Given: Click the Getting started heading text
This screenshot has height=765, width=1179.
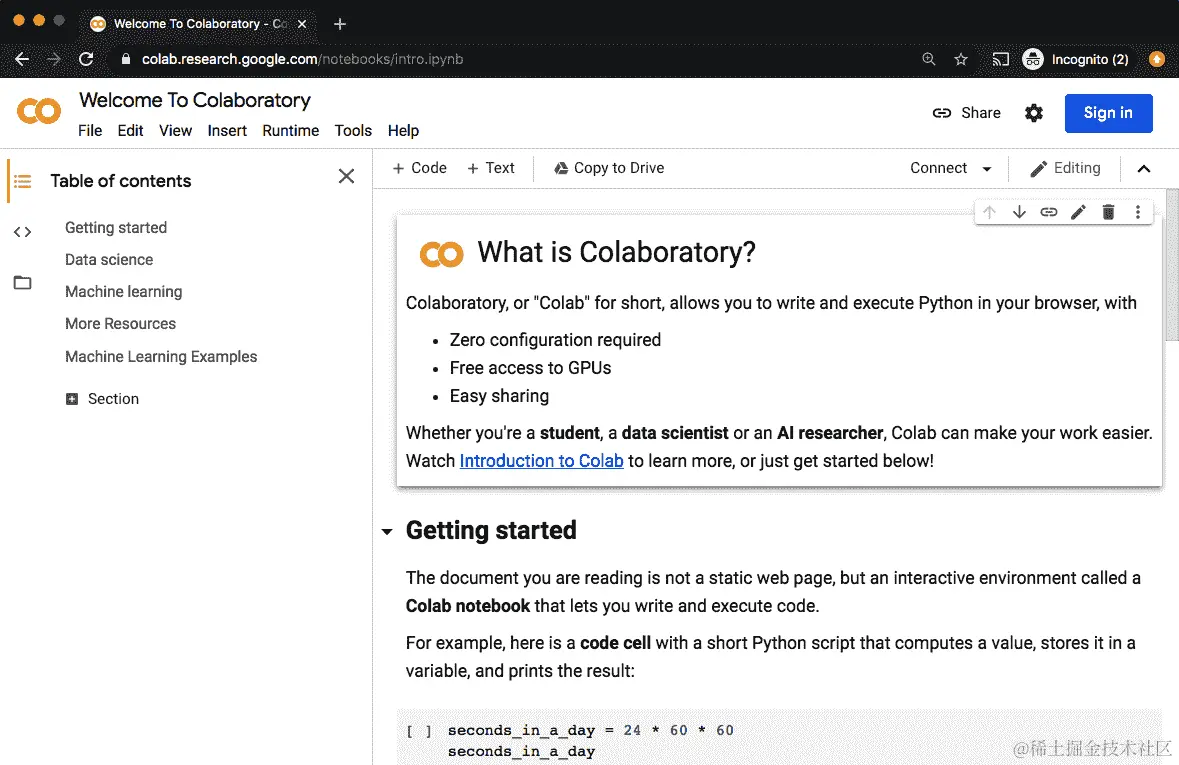Looking at the screenshot, I should pyautogui.click(x=491, y=530).
